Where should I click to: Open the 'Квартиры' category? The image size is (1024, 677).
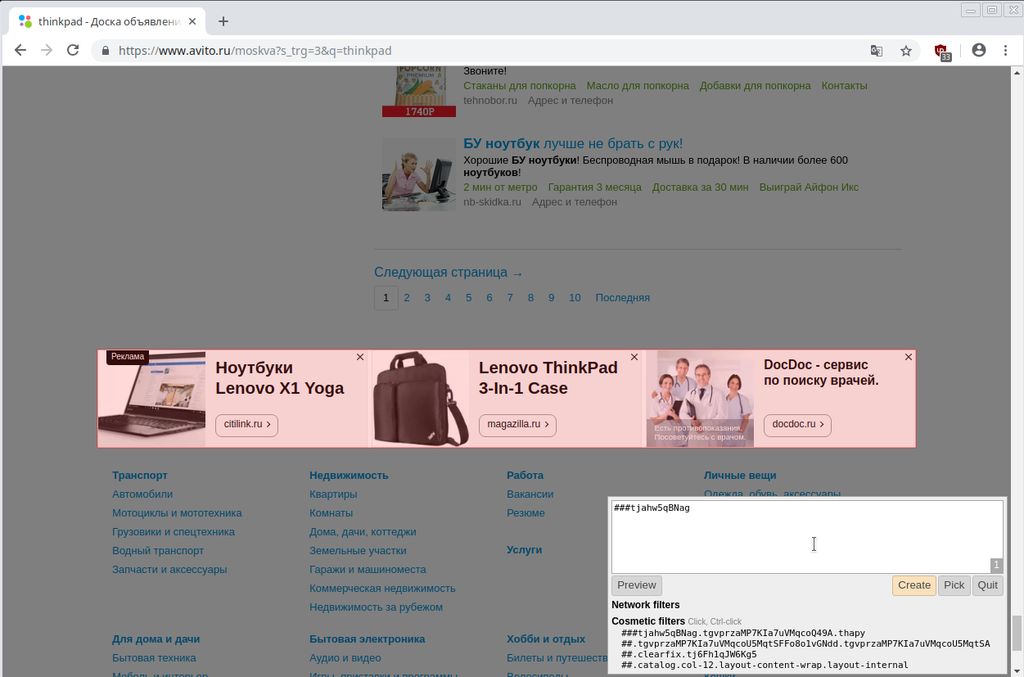333,494
